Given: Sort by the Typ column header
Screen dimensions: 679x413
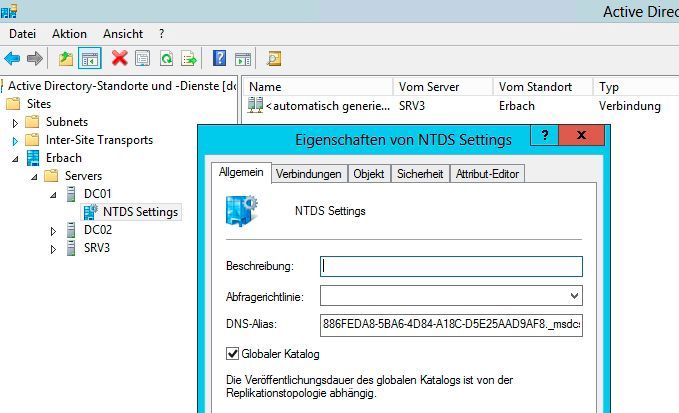Looking at the screenshot, I should [x=636, y=87].
